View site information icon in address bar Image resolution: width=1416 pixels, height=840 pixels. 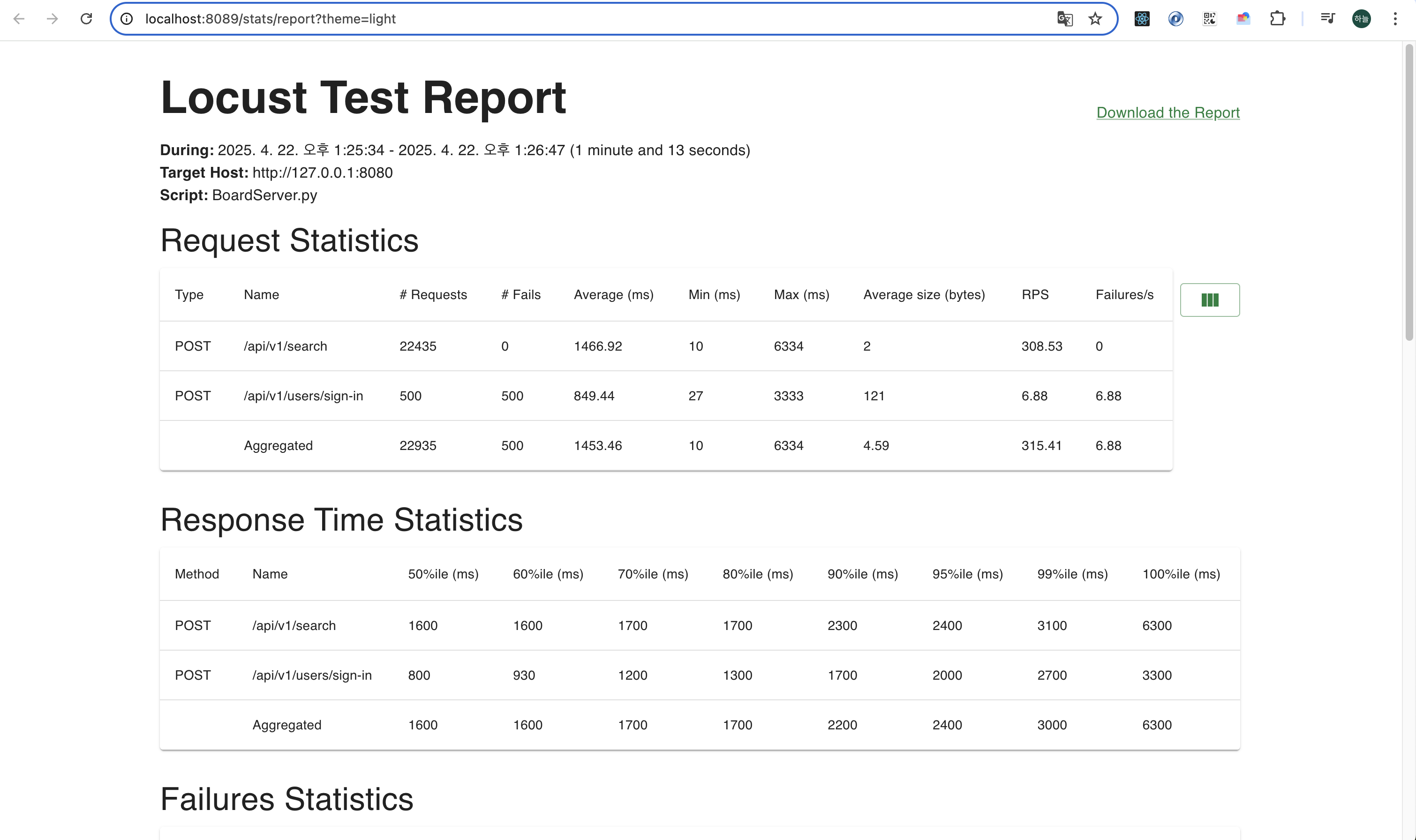(x=127, y=19)
